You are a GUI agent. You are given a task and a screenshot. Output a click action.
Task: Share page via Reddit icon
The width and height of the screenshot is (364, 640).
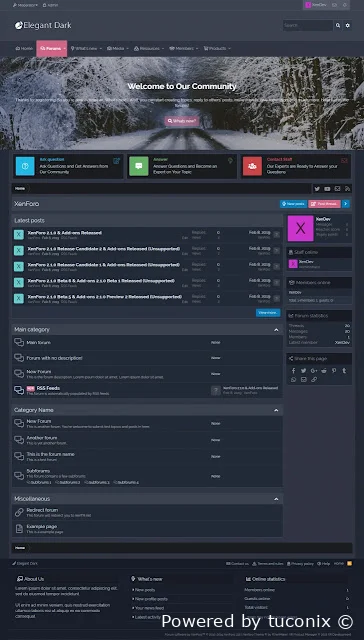(x=324, y=371)
